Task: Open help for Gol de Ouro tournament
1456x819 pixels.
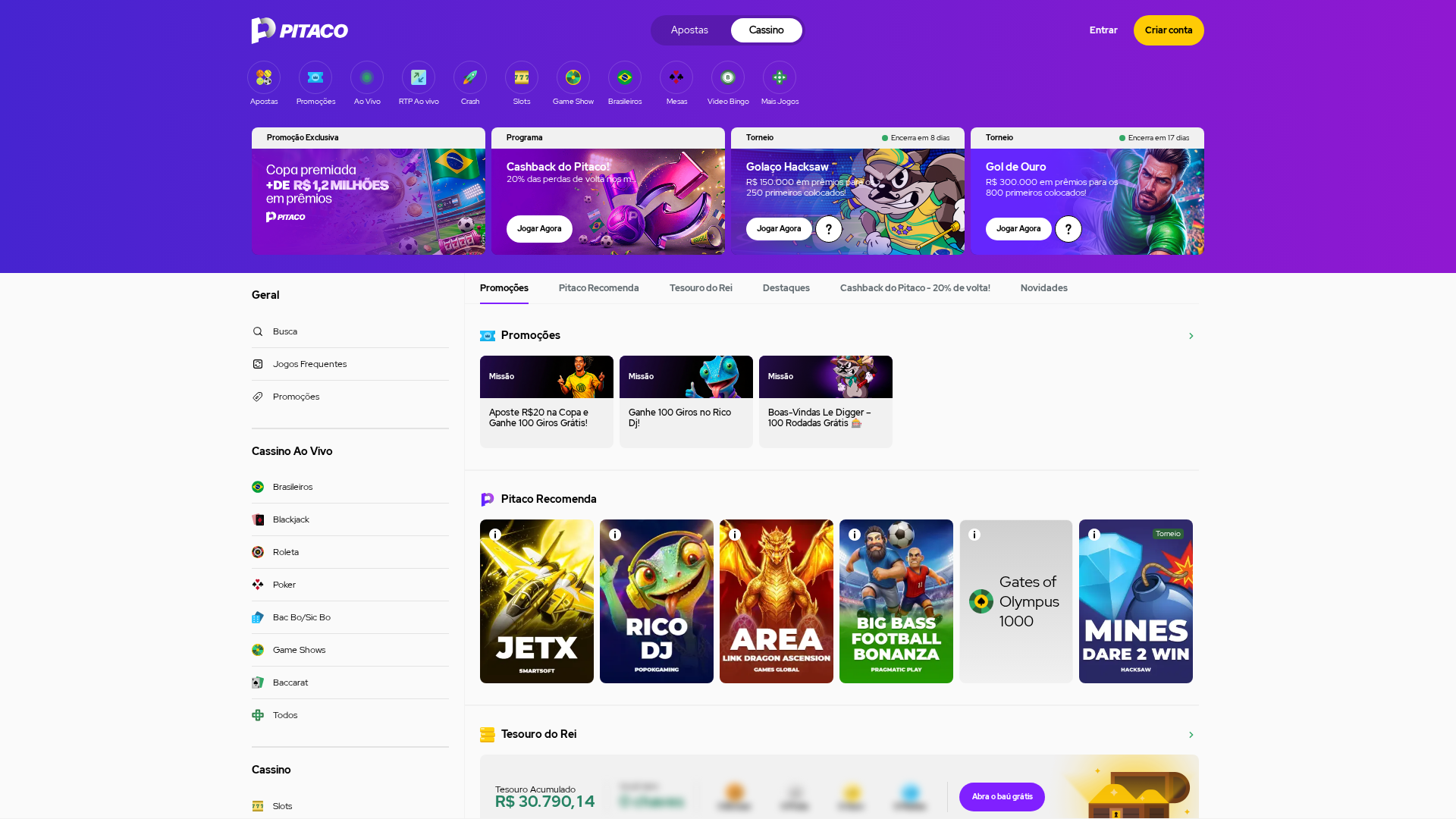Action: (1068, 229)
